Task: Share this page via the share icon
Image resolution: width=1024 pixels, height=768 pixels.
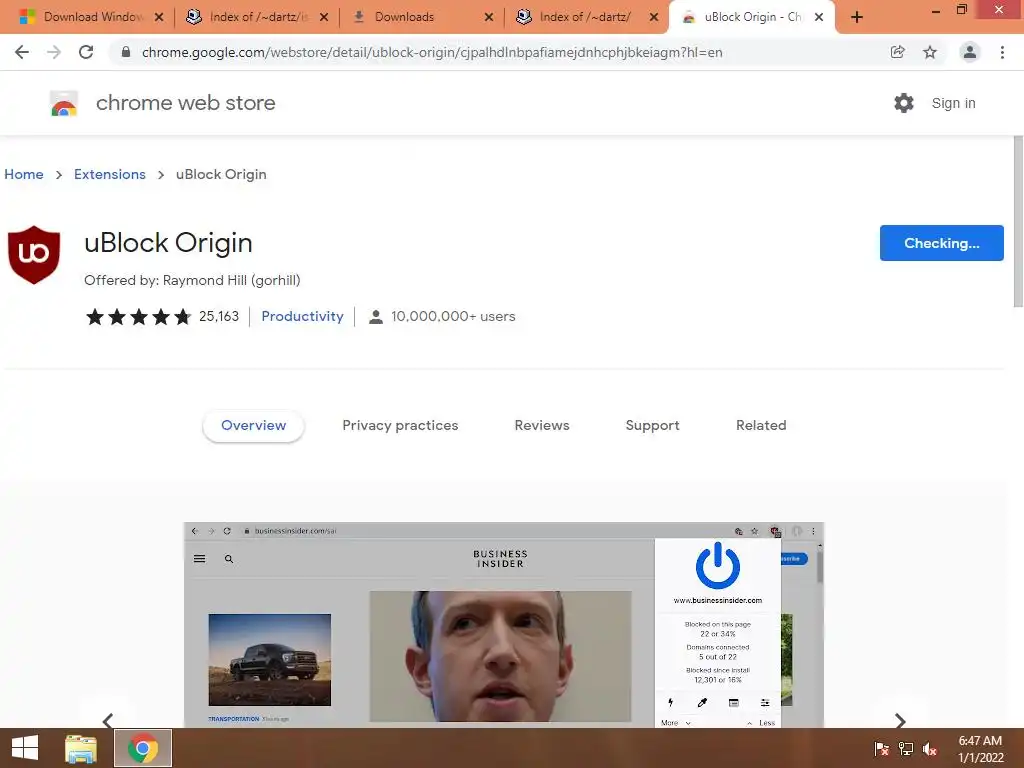Action: [898, 52]
